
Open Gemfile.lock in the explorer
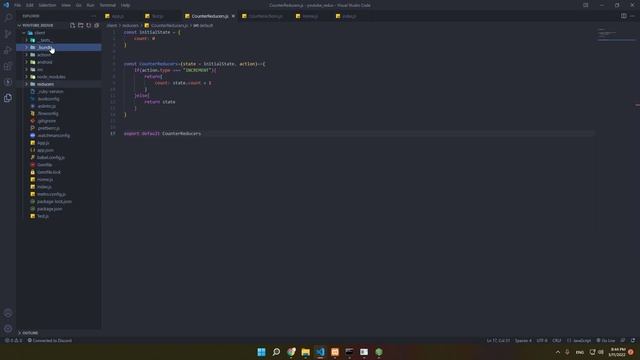pos(58,172)
